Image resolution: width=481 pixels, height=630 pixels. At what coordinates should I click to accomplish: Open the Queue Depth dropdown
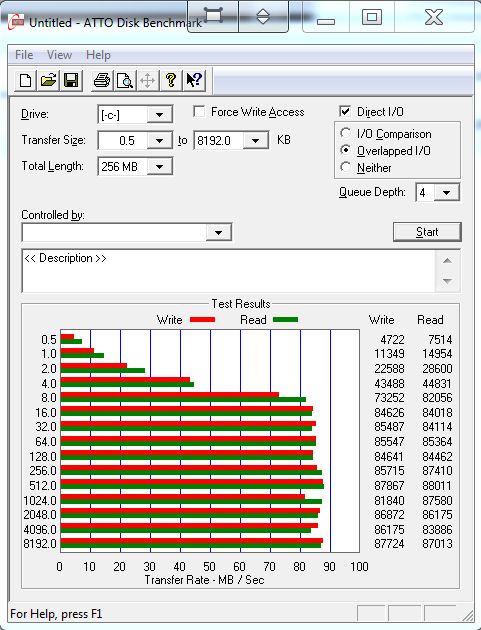click(x=446, y=192)
